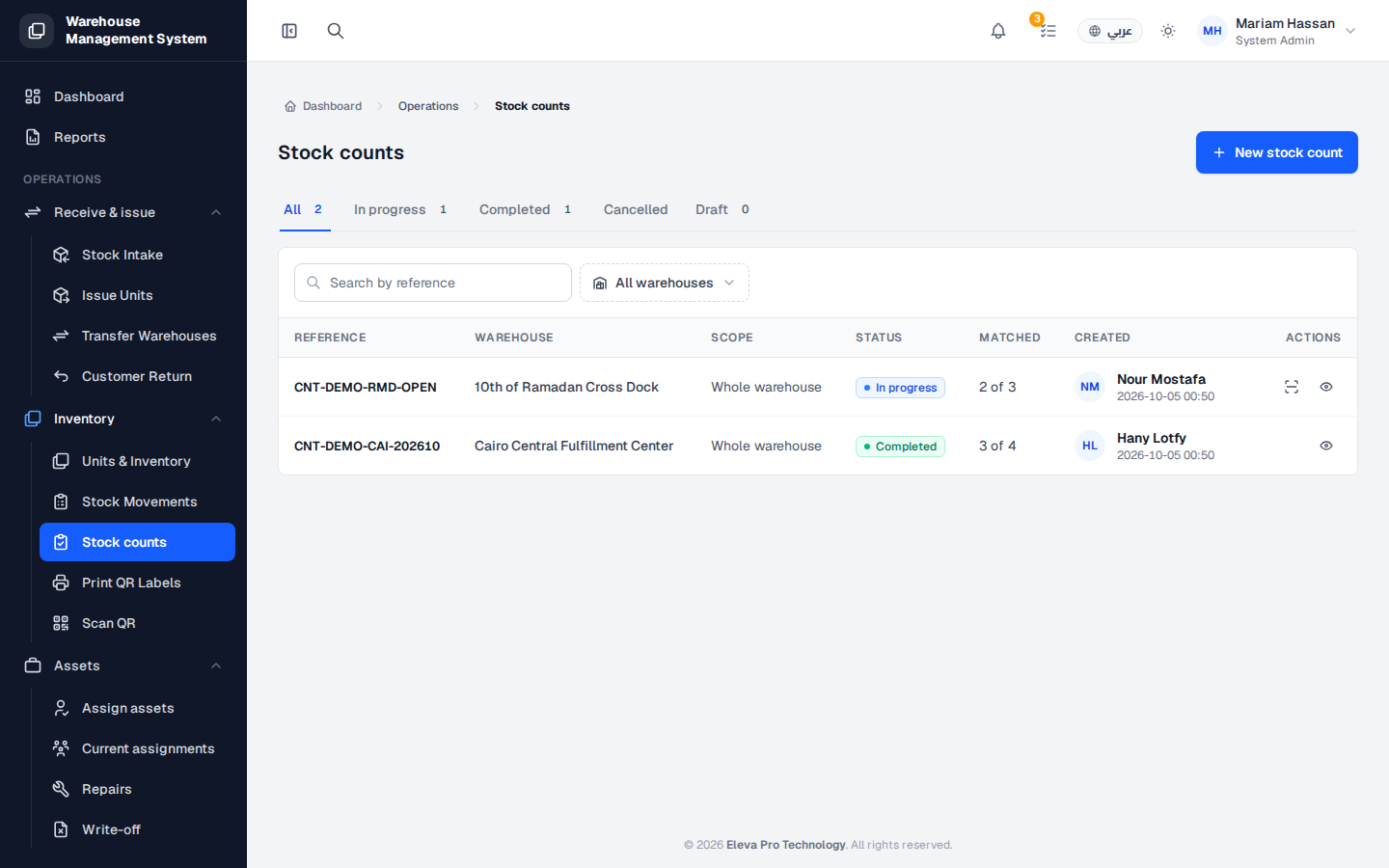Switch to In progress tab
The image size is (1389, 868).
pos(400,209)
